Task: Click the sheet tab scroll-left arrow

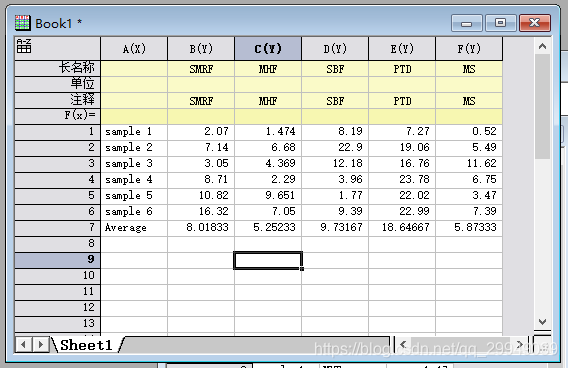Action: (24, 344)
